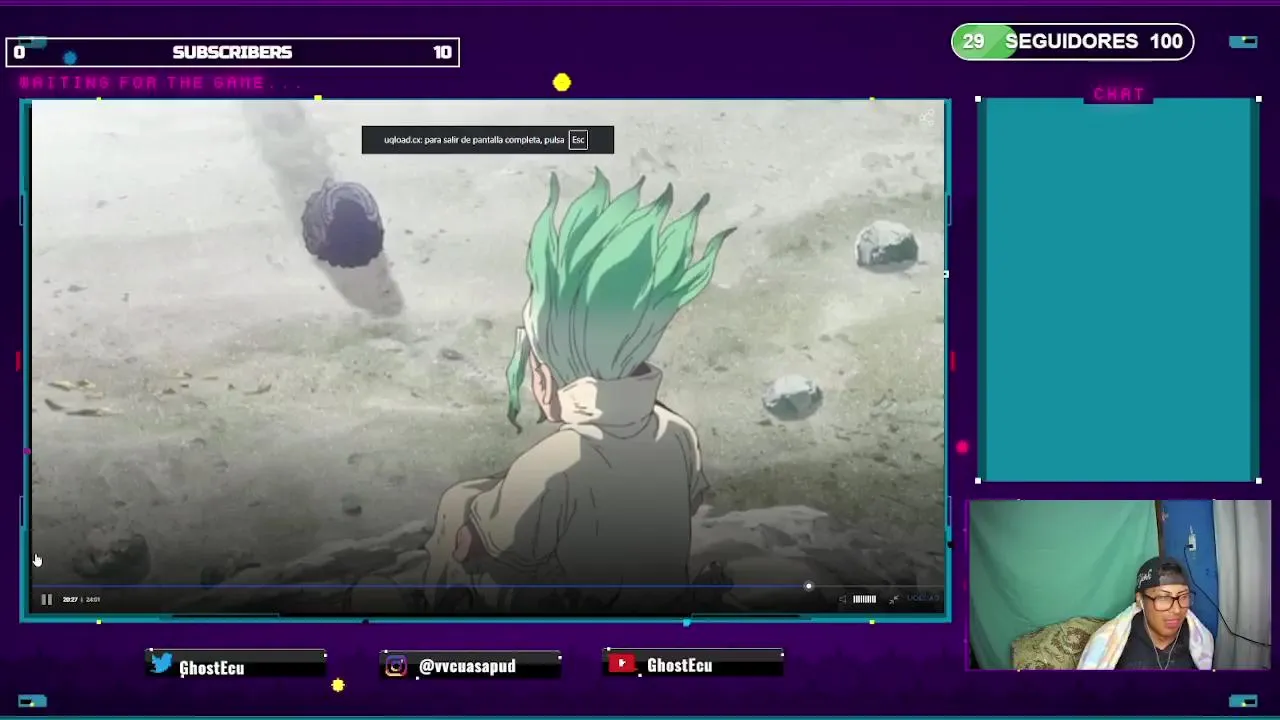Image resolution: width=1280 pixels, height=720 pixels.
Task: Click the Instagram icon beside @vvcuasapud
Action: 396,666
